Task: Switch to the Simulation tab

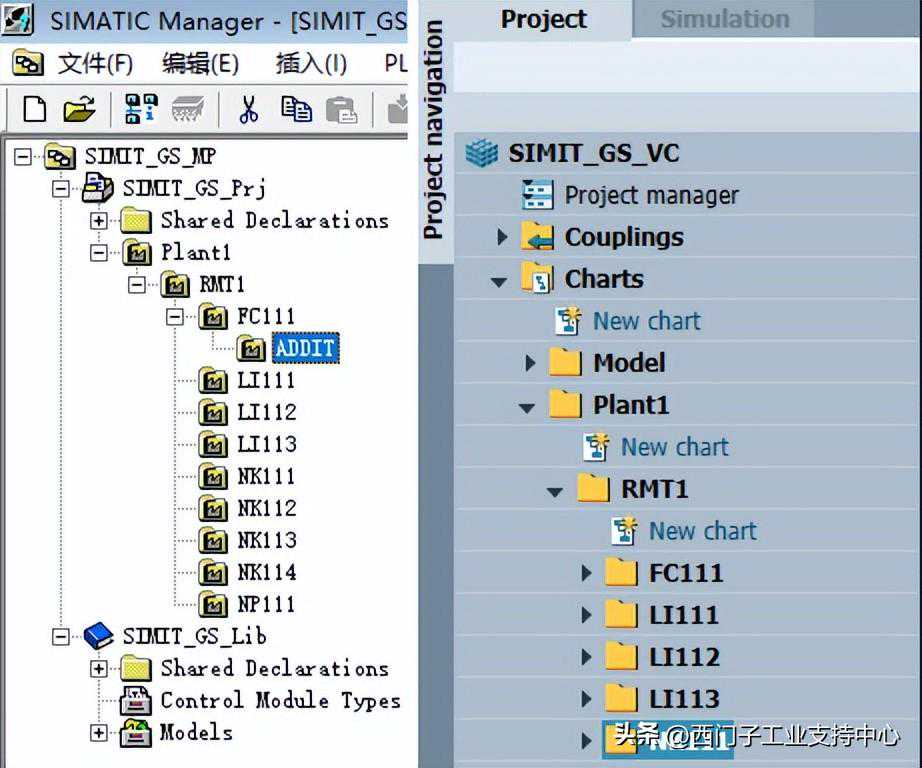Action: point(724,19)
